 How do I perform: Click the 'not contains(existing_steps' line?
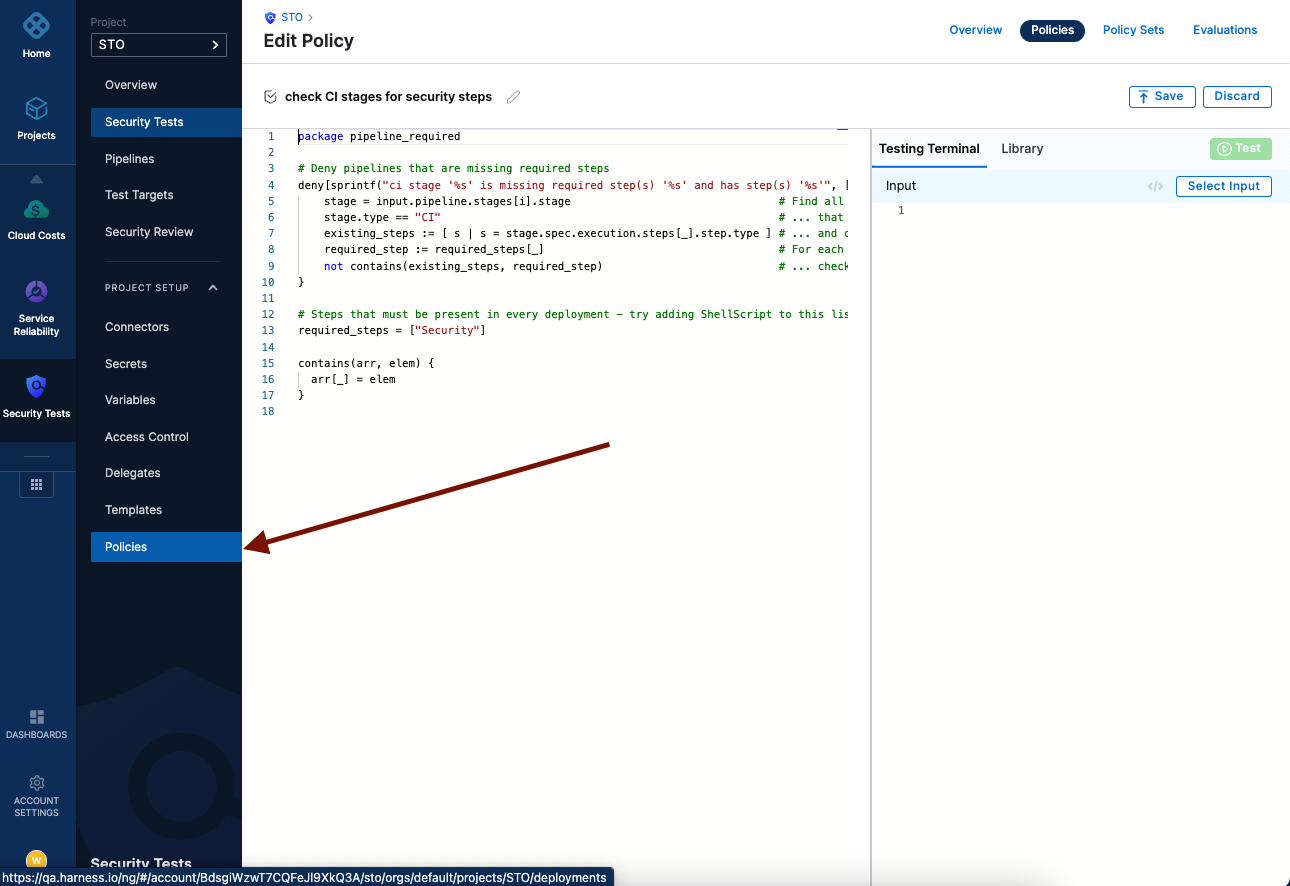463,266
